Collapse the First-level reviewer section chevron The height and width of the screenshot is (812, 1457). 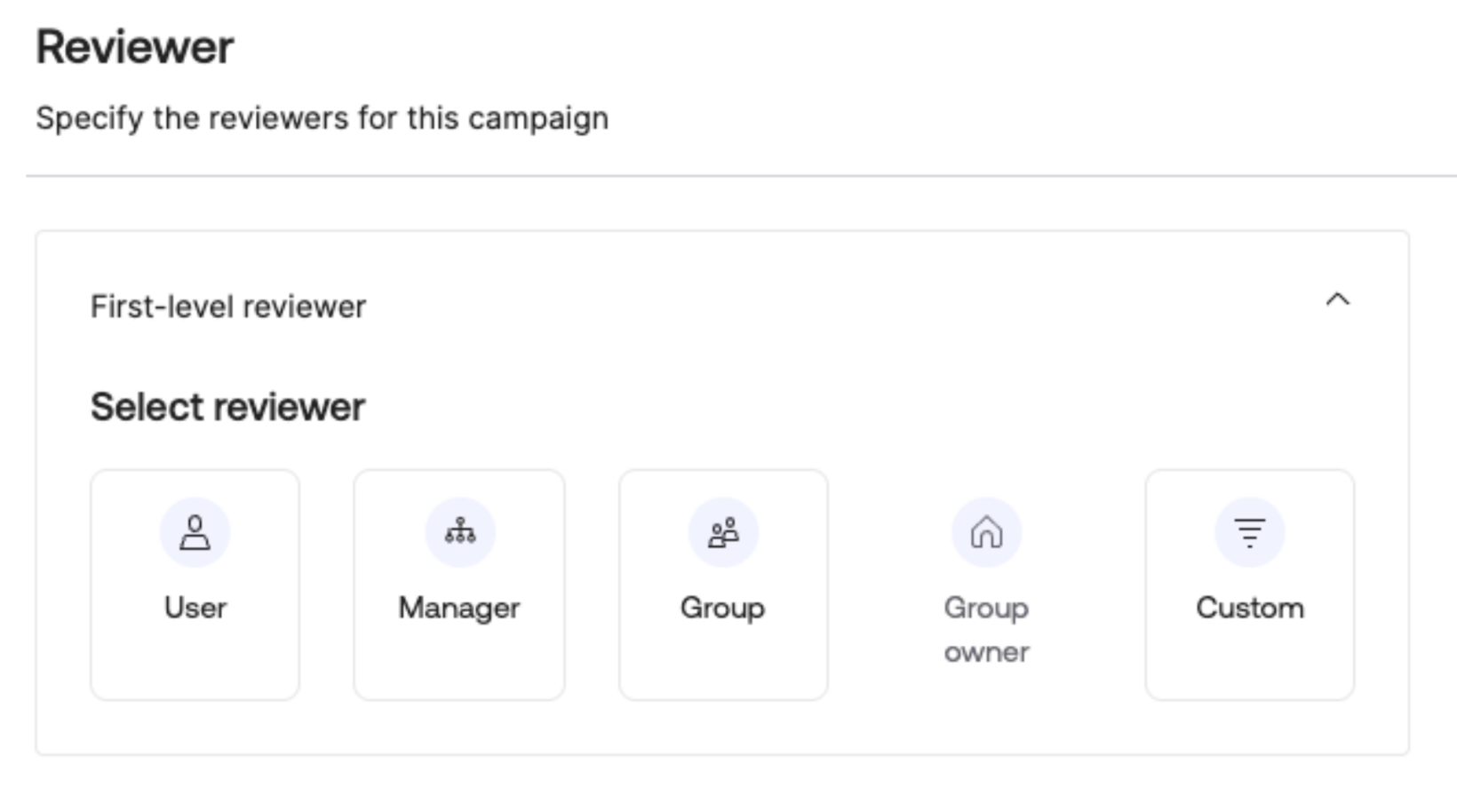coord(1337,300)
